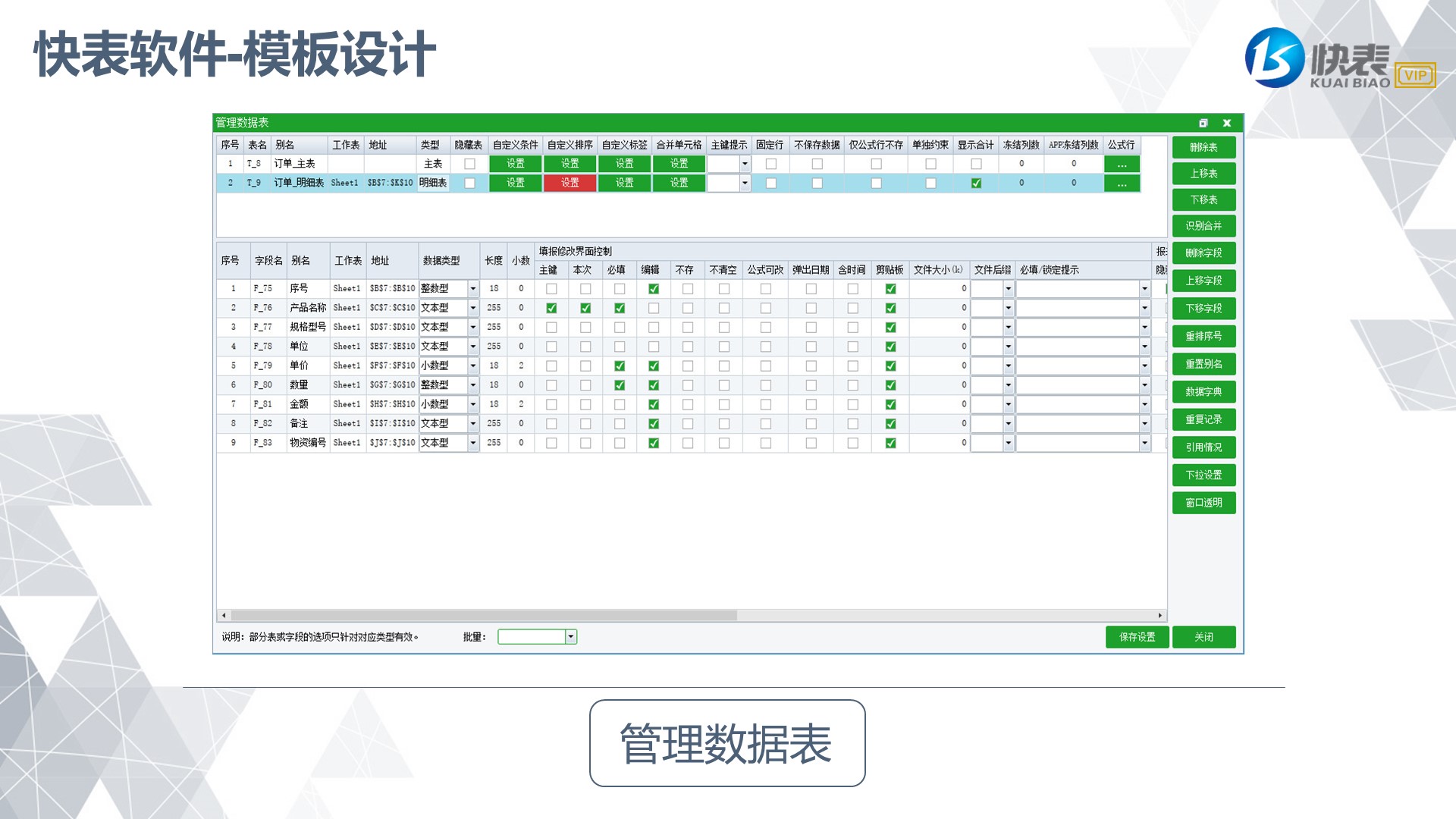Click 自定义标签 设置 for 订单_主表

tap(624, 164)
